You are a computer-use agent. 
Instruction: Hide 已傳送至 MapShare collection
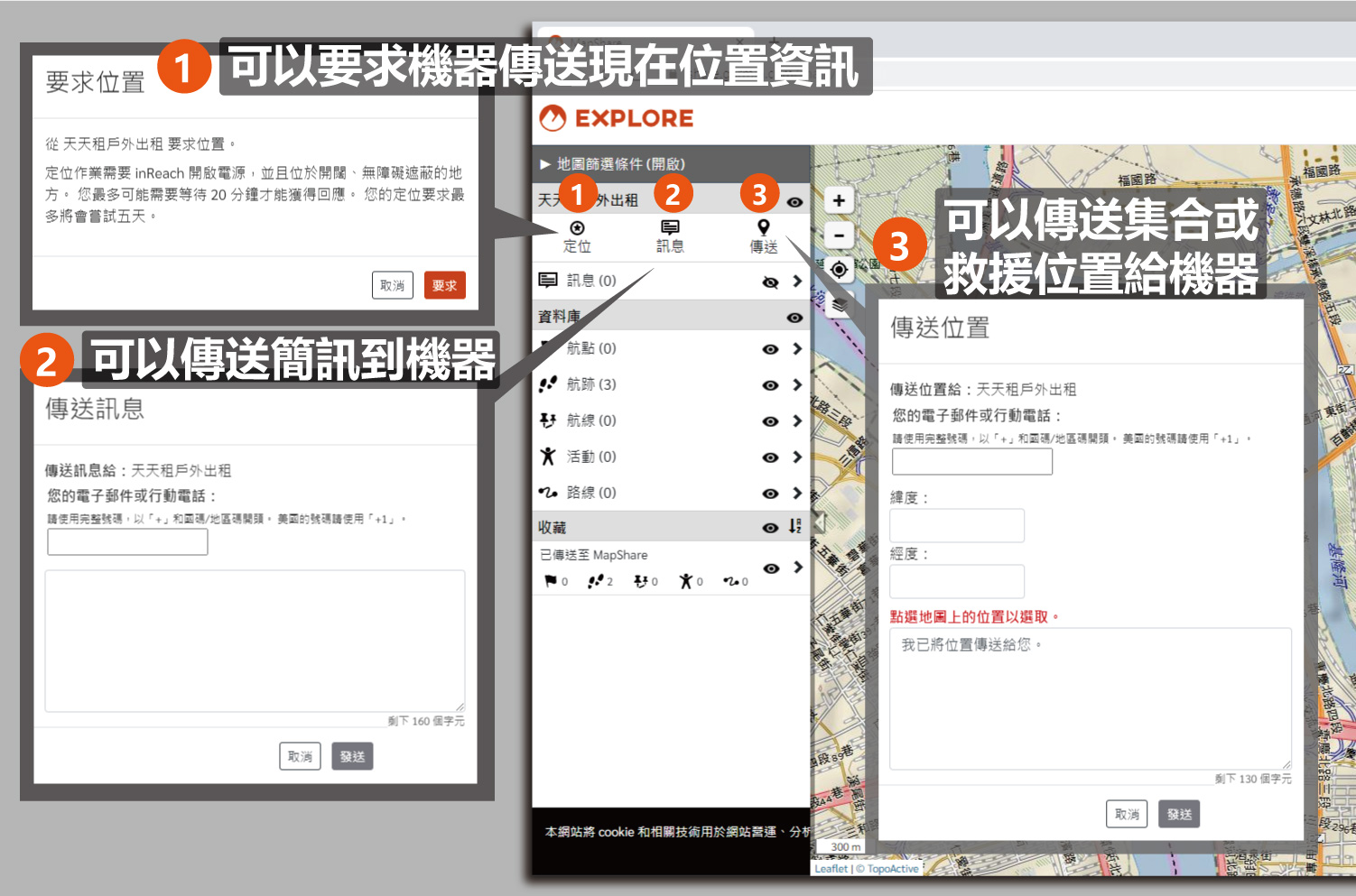(x=770, y=568)
